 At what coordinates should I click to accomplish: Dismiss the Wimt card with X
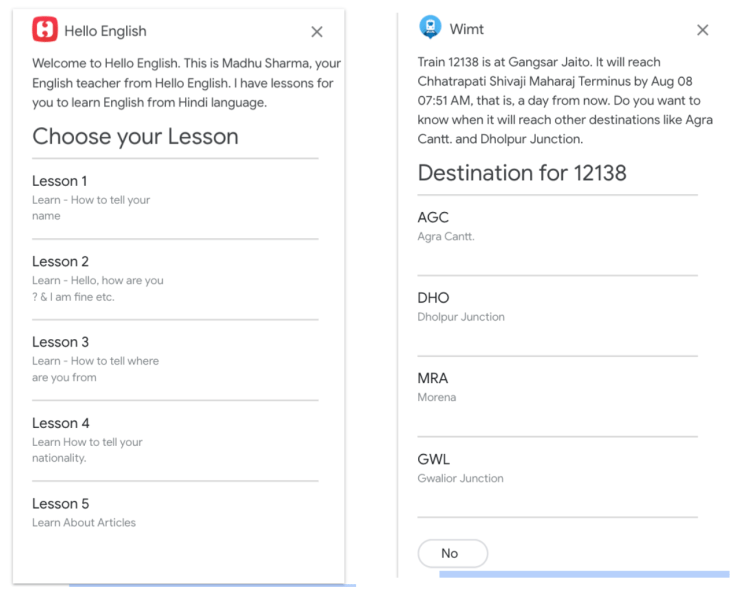pyautogui.click(x=702, y=30)
